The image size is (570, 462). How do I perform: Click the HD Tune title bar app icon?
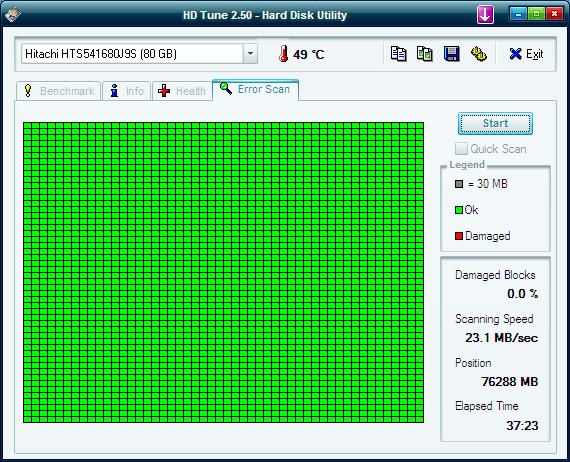13,14
